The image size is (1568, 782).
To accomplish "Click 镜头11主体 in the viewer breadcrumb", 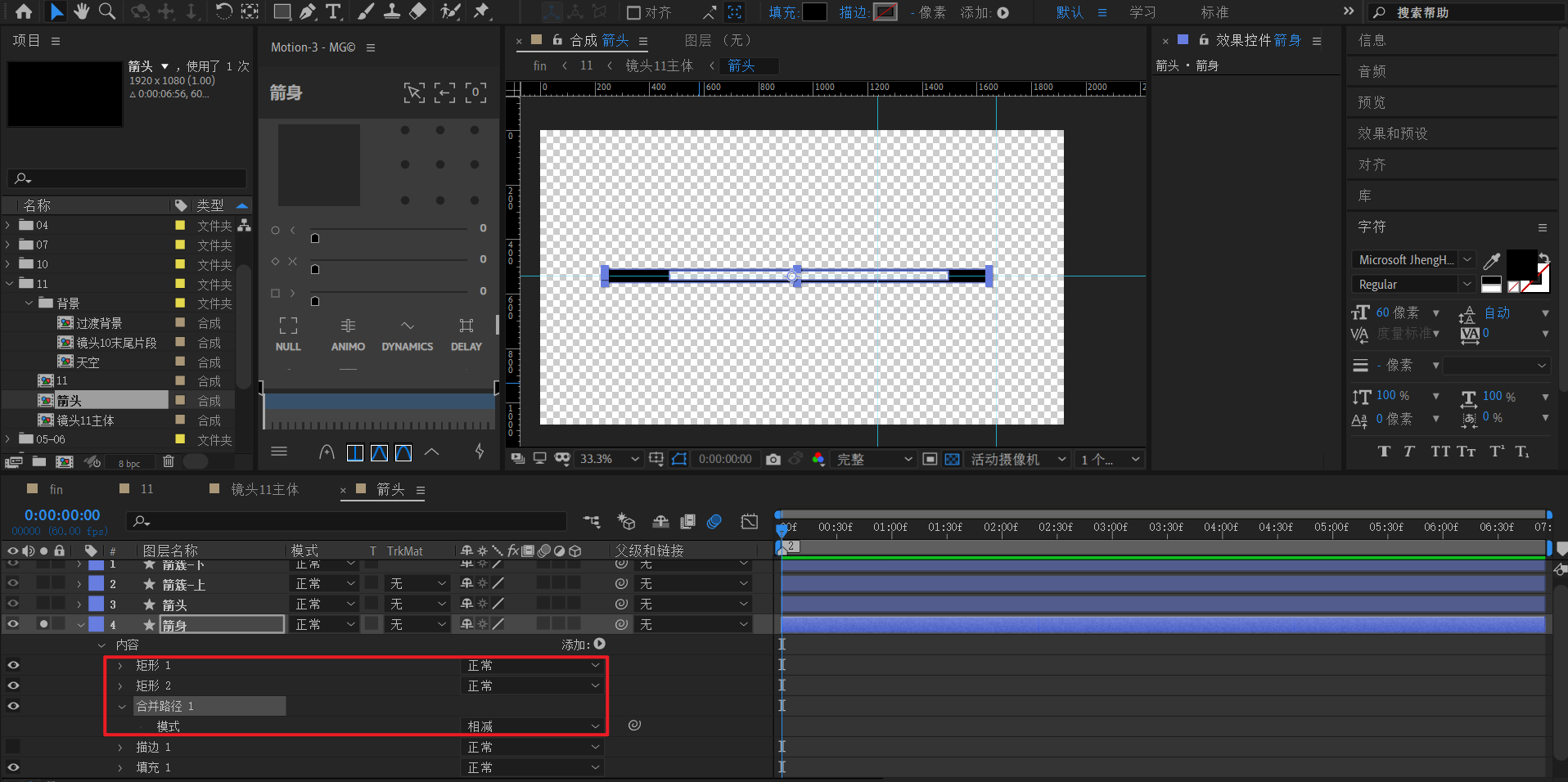I will [x=659, y=65].
